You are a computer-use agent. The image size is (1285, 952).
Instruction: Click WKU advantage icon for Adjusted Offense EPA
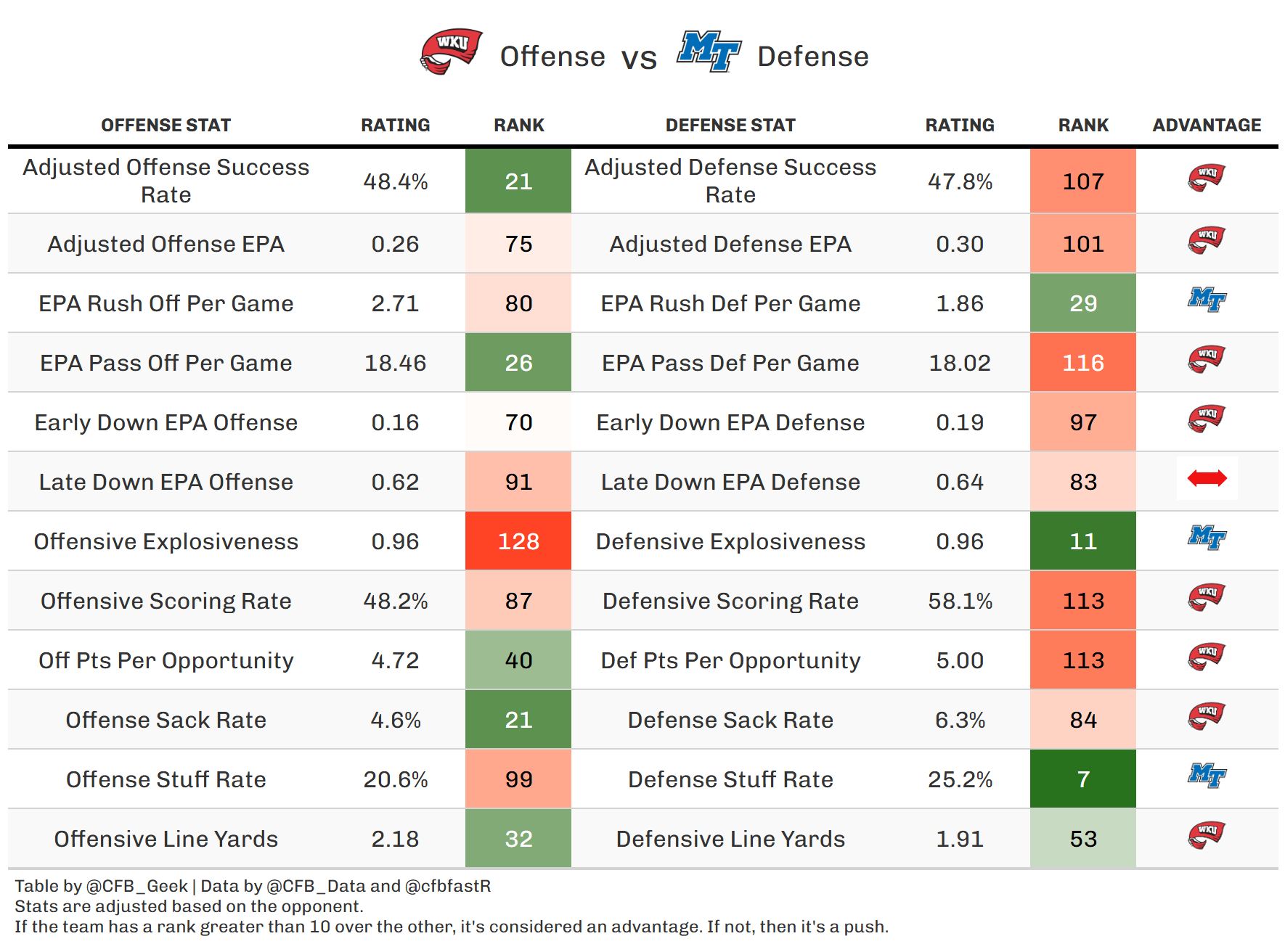pyautogui.click(x=1206, y=240)
